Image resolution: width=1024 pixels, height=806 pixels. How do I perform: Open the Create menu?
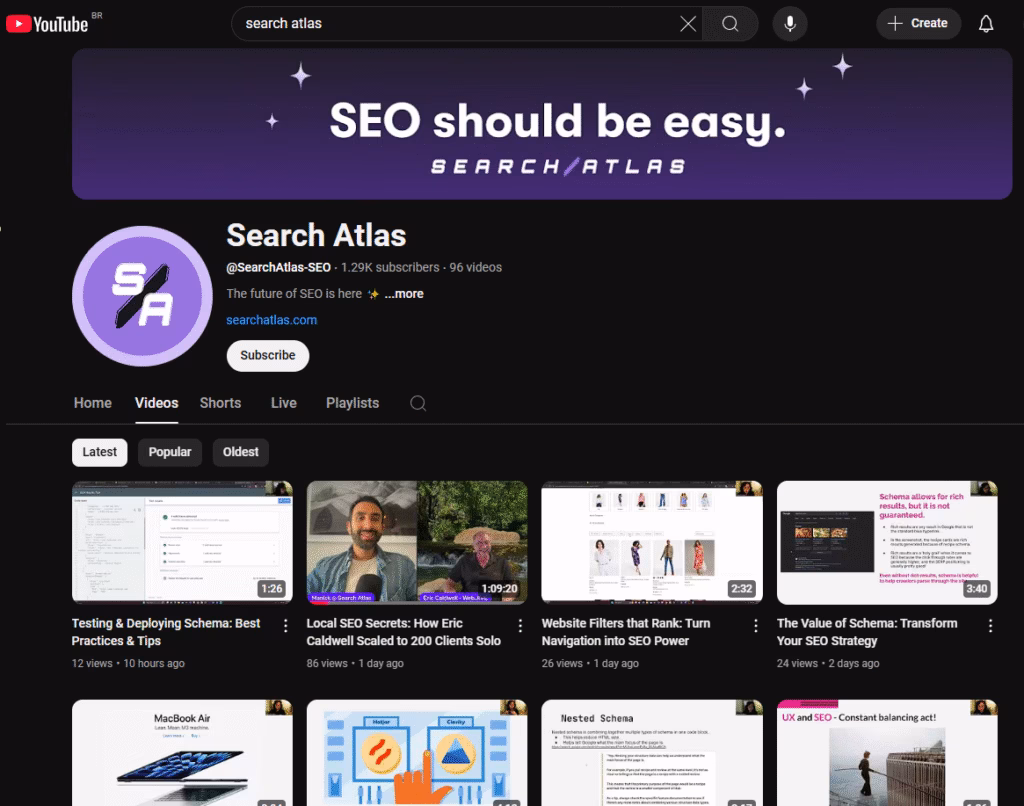coord(918,24)
